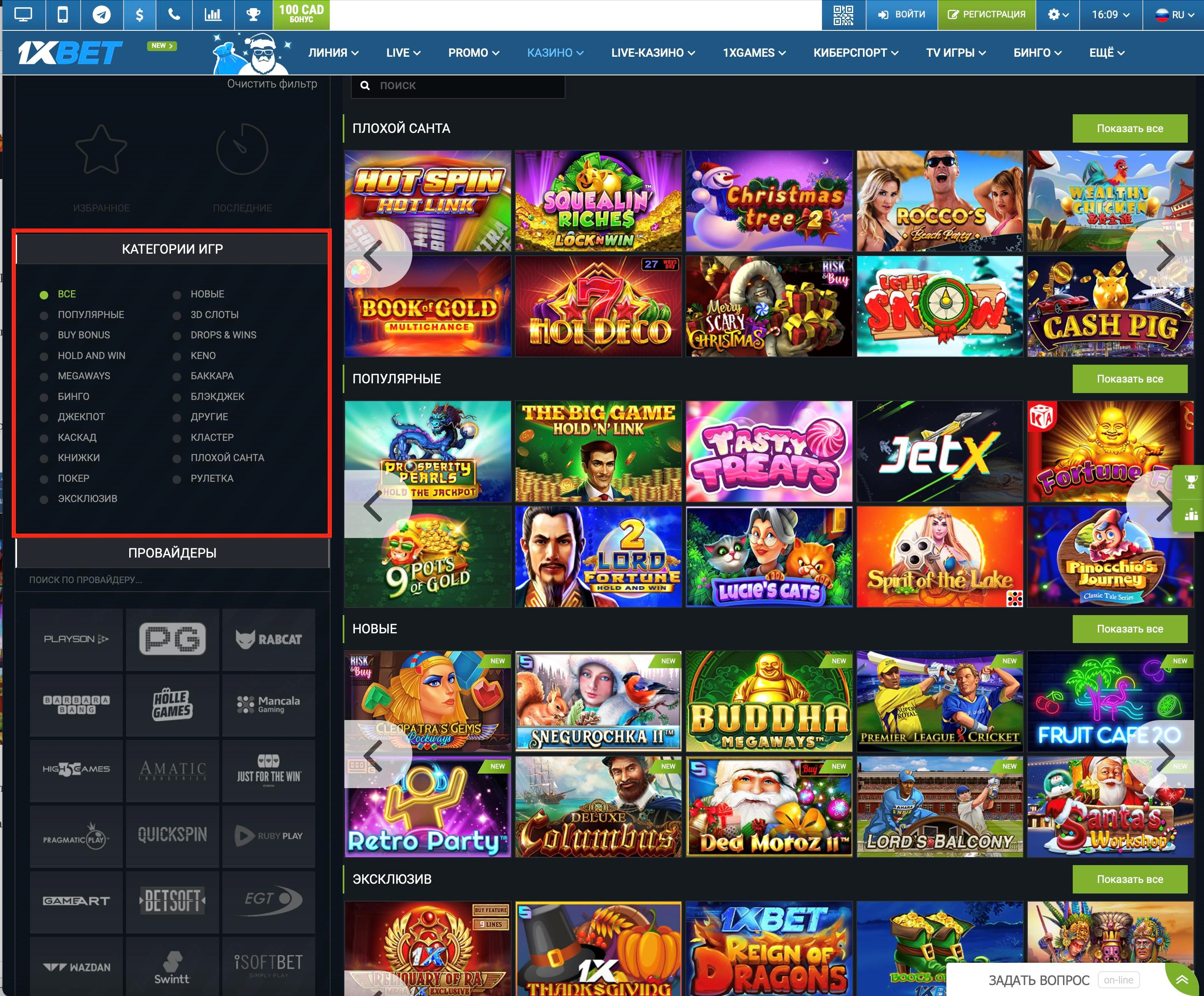This screenshot has height=996, width=1204.
Task: Click the game search ПОИСК field
Action: coord(457,85)
